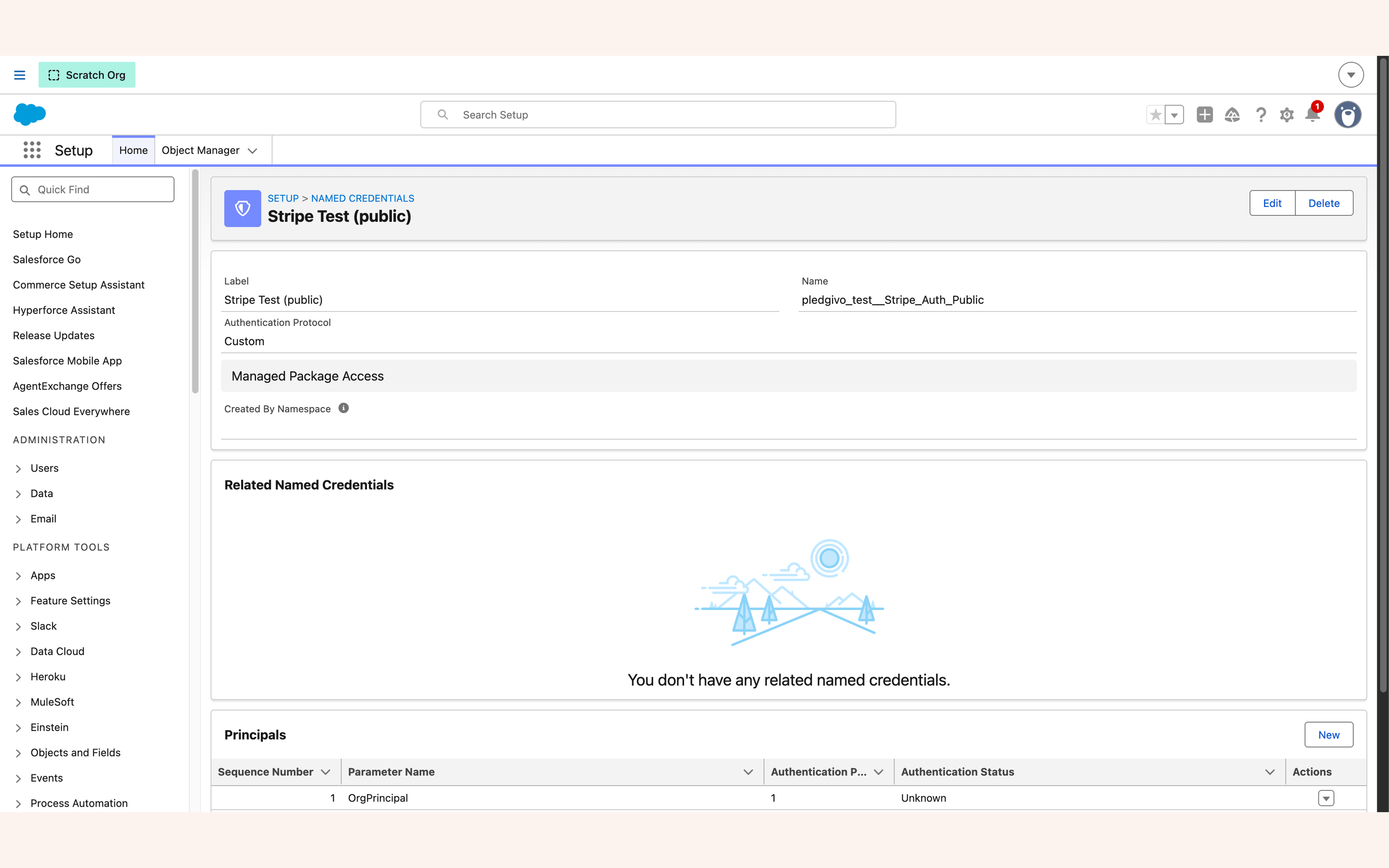Screen dimensions: 1389x868
Task: Open Authentication Status column menu chevron
Action: (x=1269, y=772)
